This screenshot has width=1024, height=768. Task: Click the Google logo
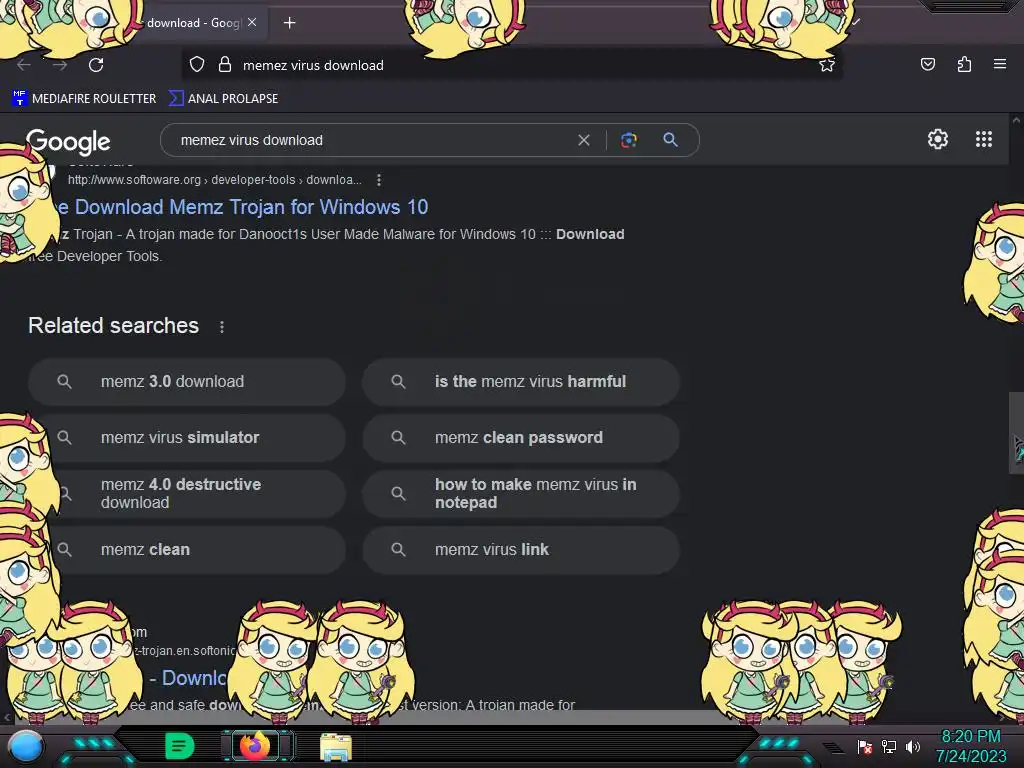[x=68, y=142]
